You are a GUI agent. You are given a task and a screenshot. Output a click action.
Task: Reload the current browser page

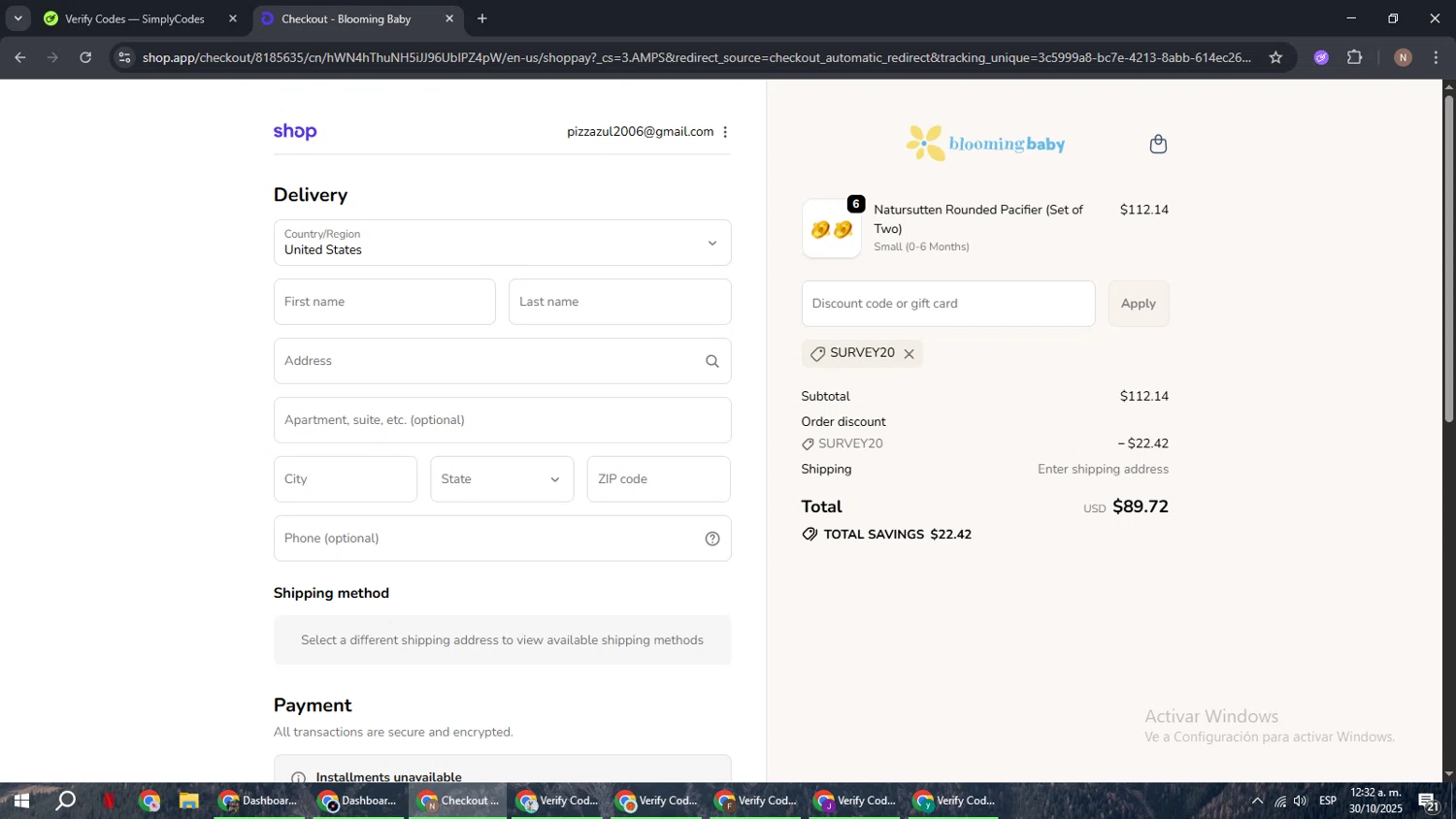[85, 57]
